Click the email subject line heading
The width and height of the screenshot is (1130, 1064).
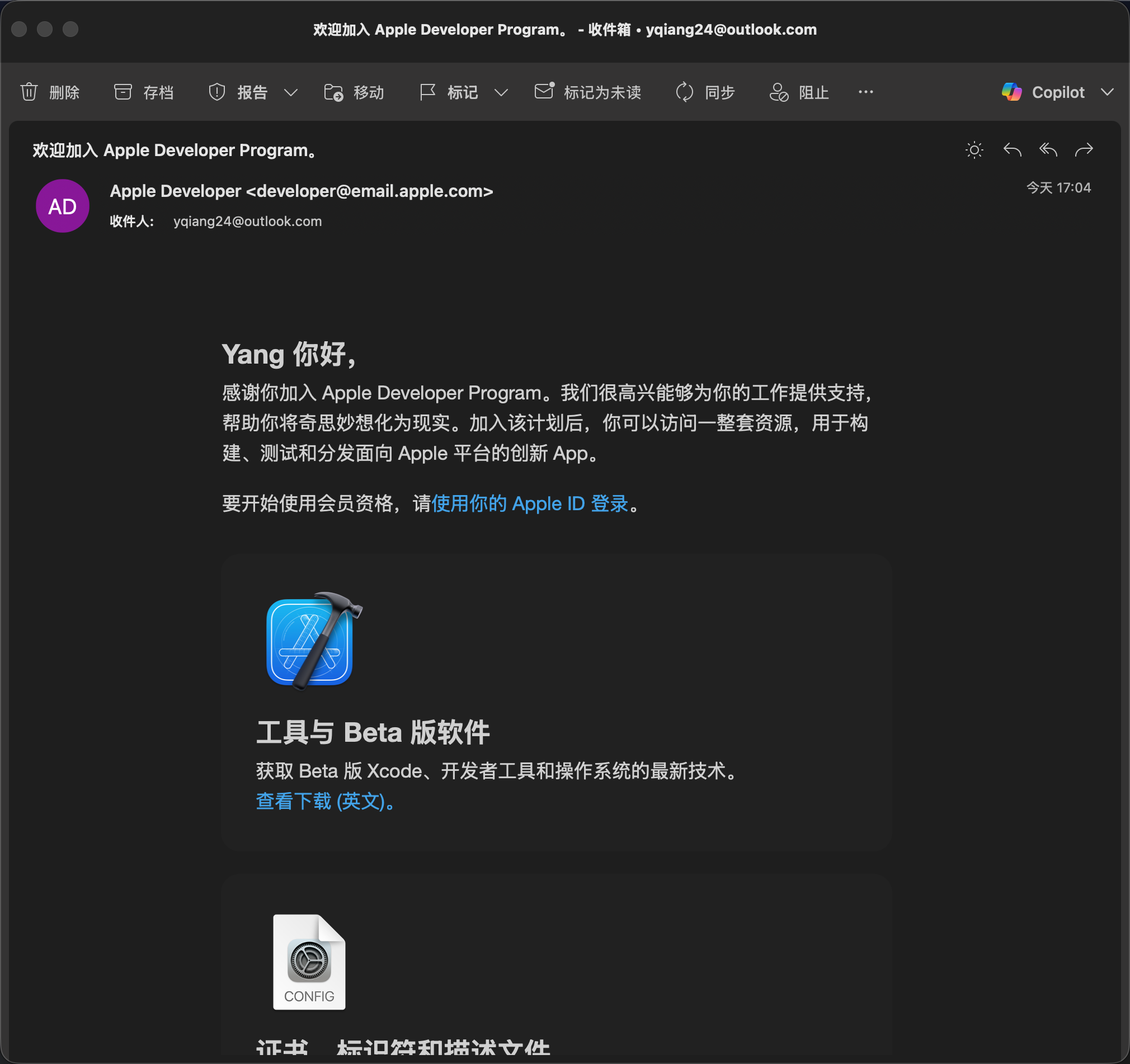[x=175, y=150]
